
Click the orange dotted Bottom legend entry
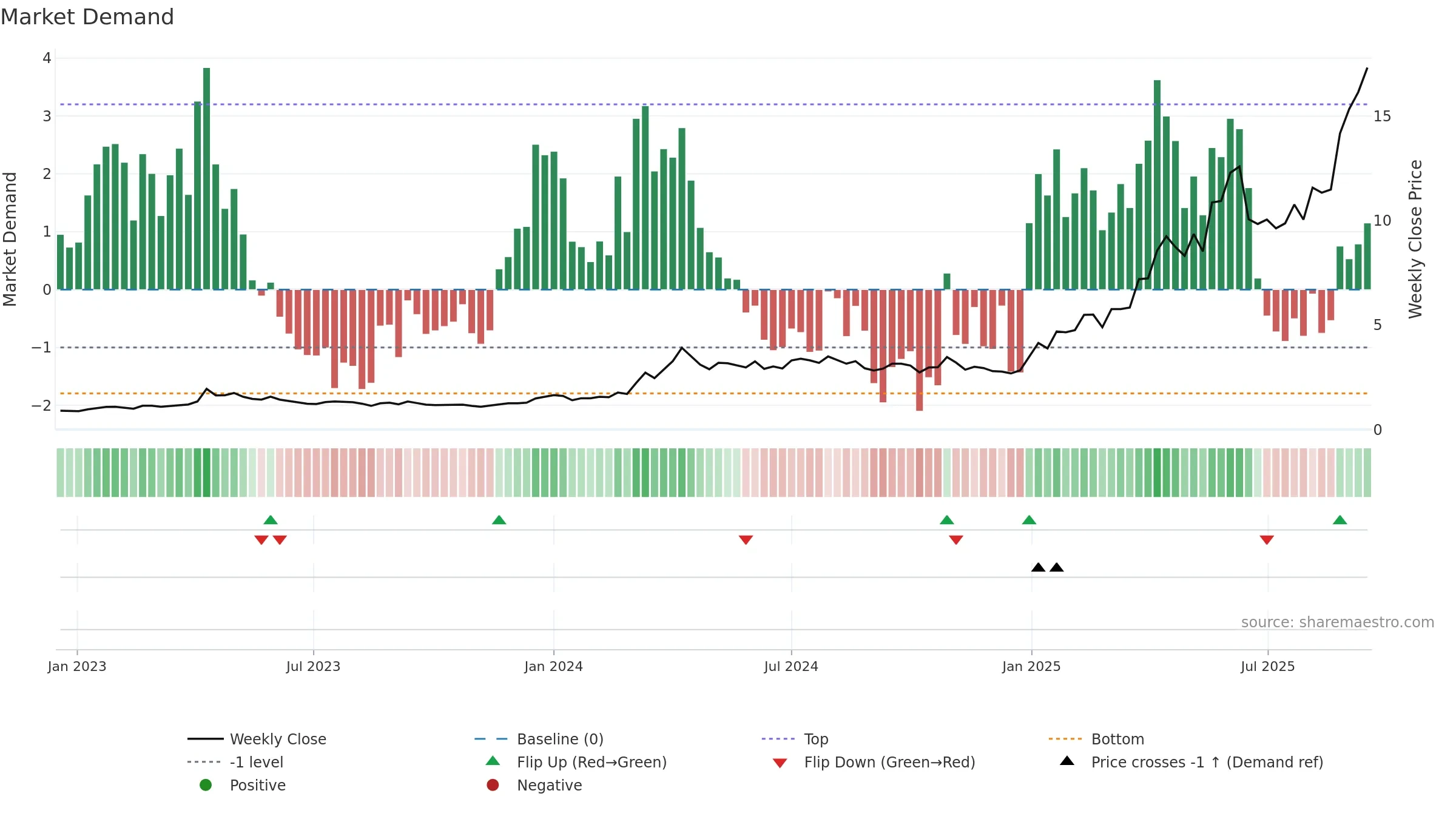tap(1096, 739)
